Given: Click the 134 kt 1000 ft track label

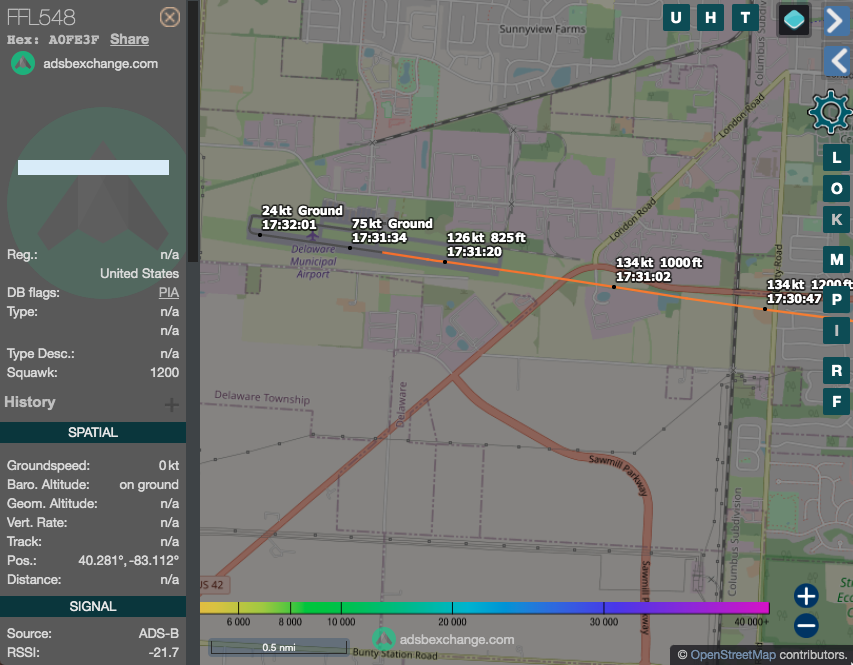Looking at the screenshot, I should [659, 270].
